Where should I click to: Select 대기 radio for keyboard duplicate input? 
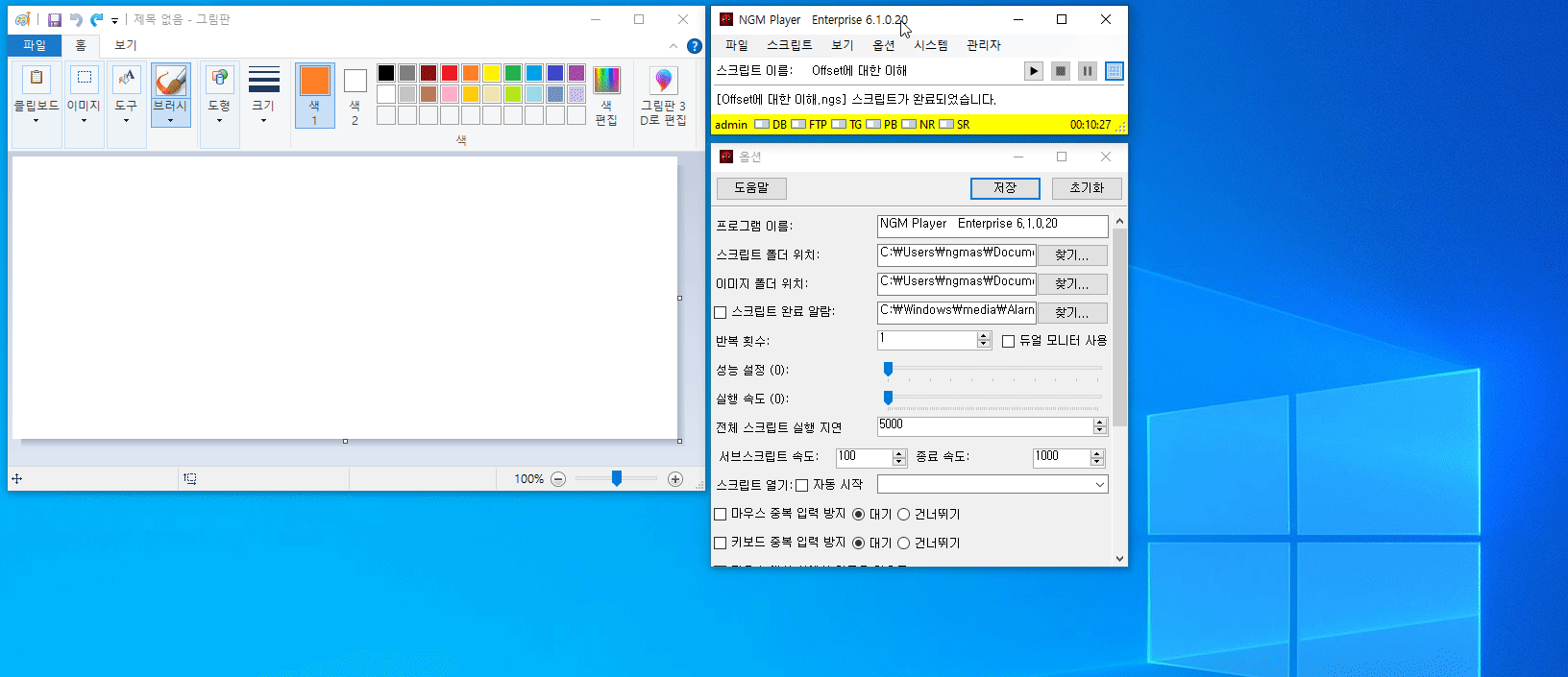[x=859, y=543]
